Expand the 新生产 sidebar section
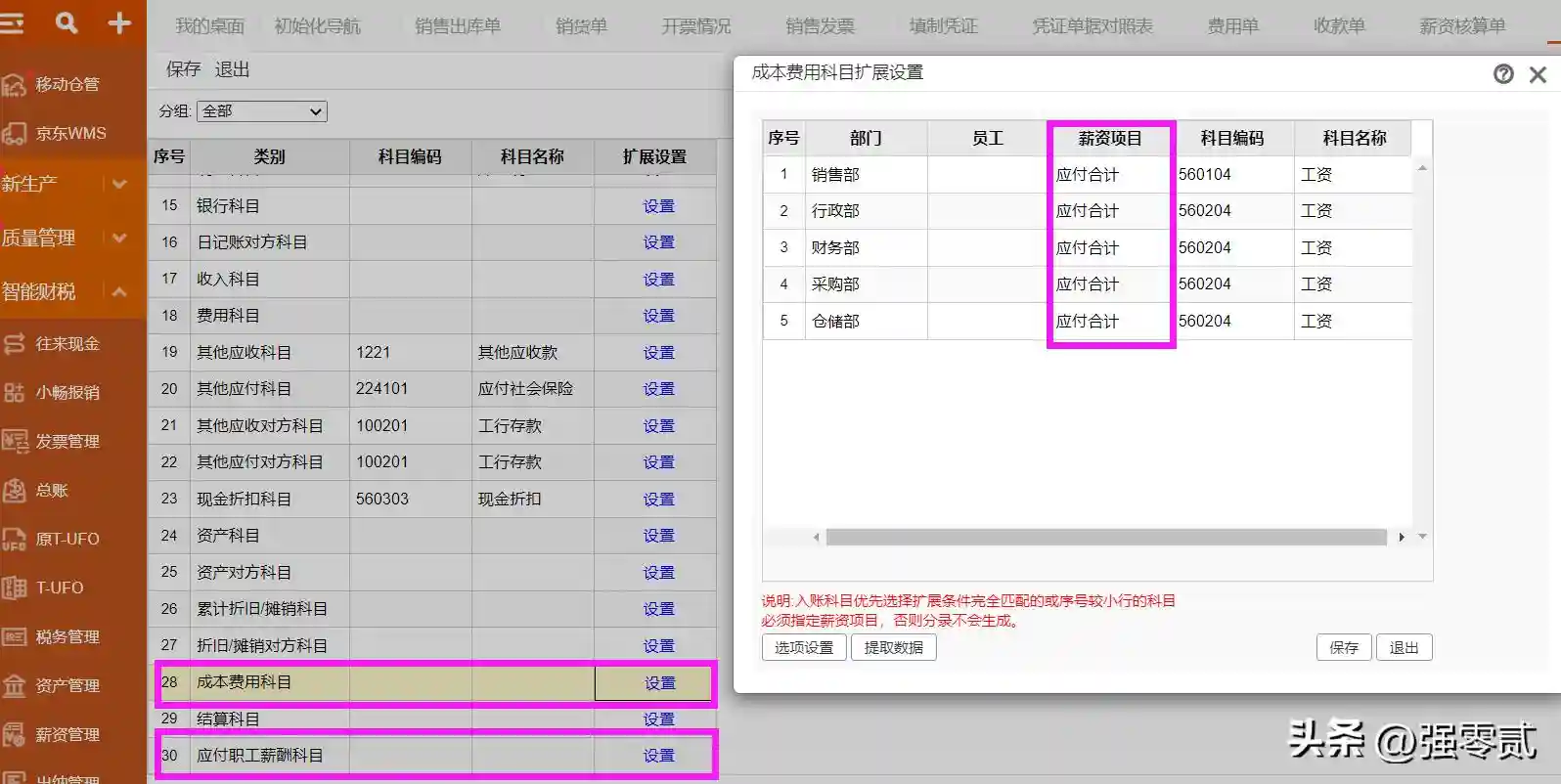Image resolution: width=1561 pixels, height=784 pixels. [119, 184]
